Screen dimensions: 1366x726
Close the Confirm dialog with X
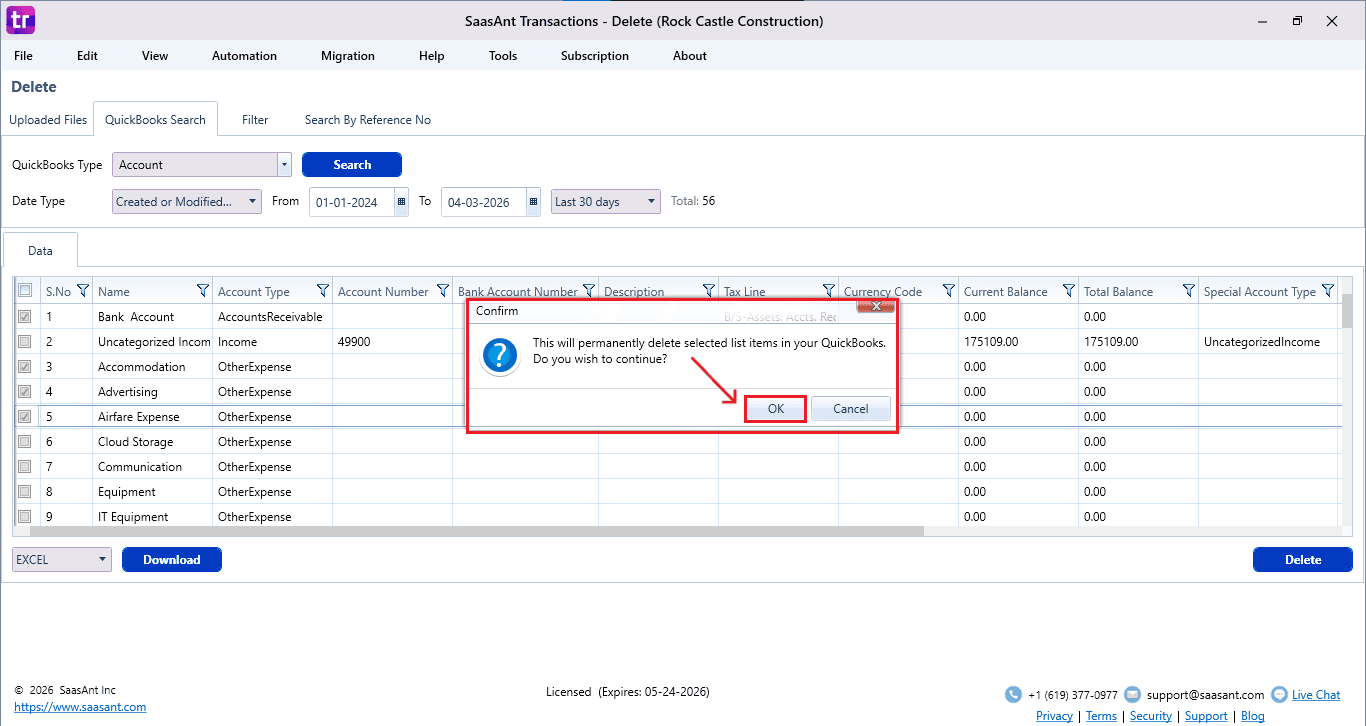point(875,306)
